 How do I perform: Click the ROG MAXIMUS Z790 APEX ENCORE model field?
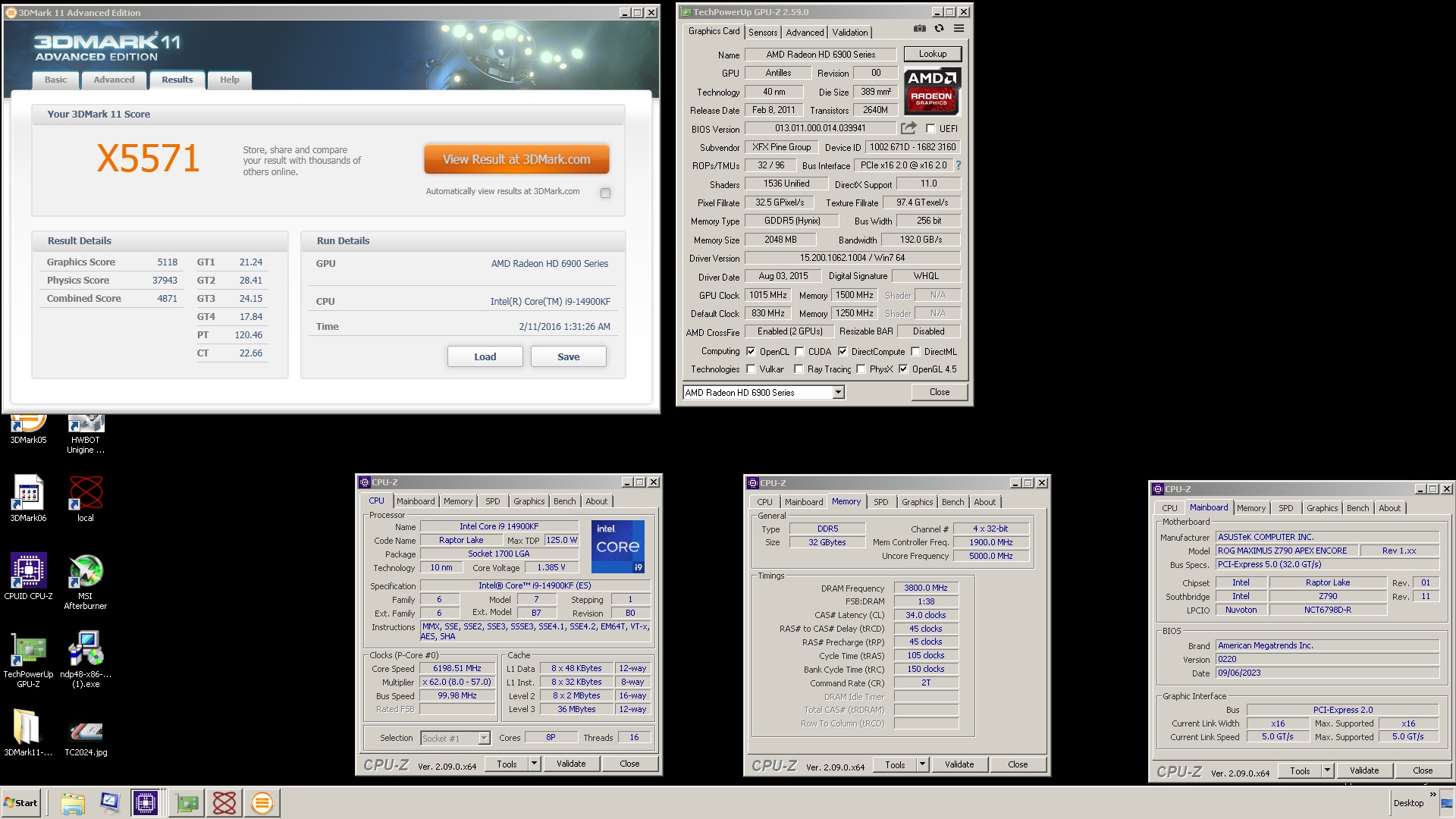[1286, 551]
